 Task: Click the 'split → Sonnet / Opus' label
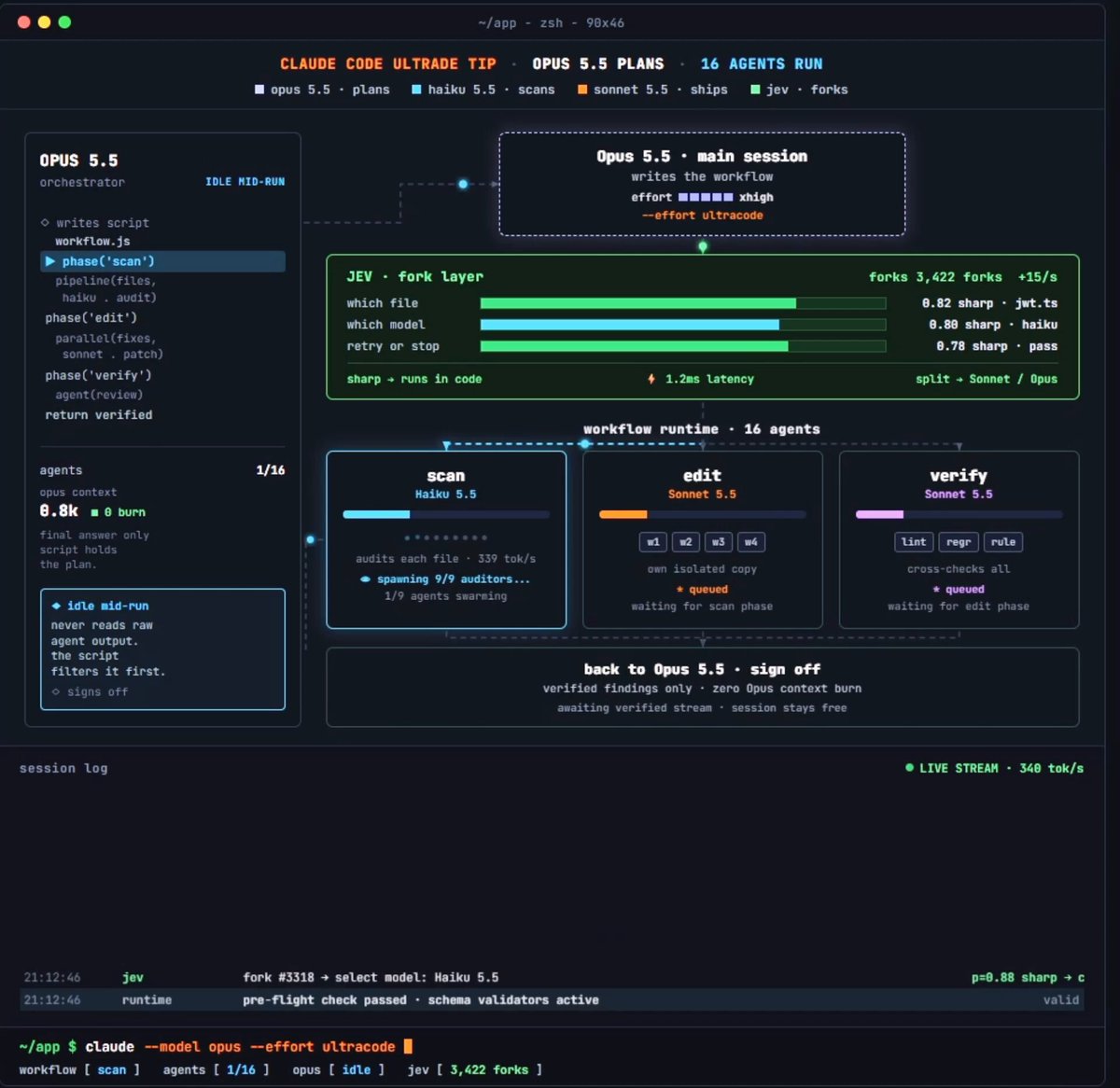click(987, 379)
